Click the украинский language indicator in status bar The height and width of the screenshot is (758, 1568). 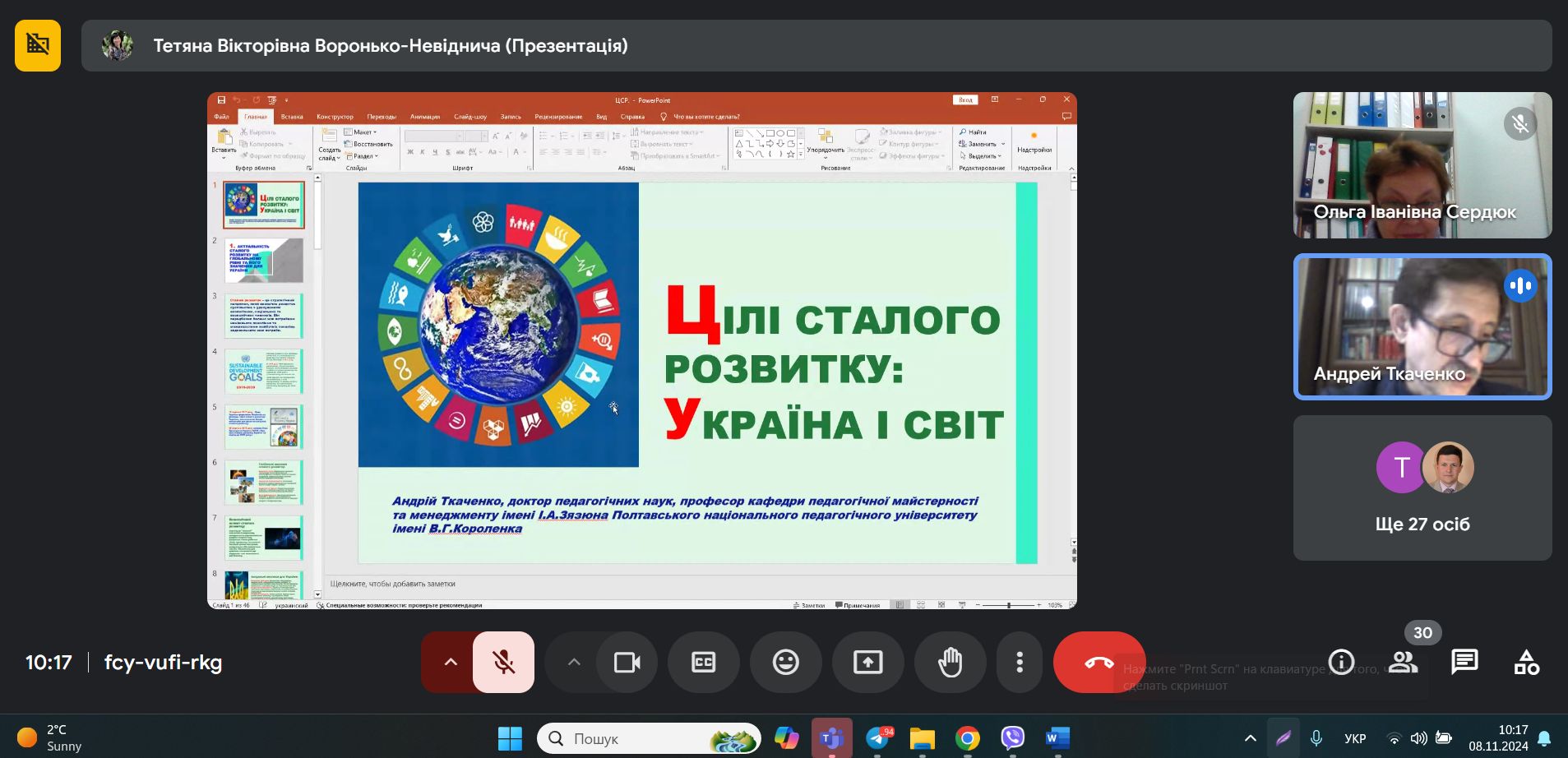click(x=291, y=605)
